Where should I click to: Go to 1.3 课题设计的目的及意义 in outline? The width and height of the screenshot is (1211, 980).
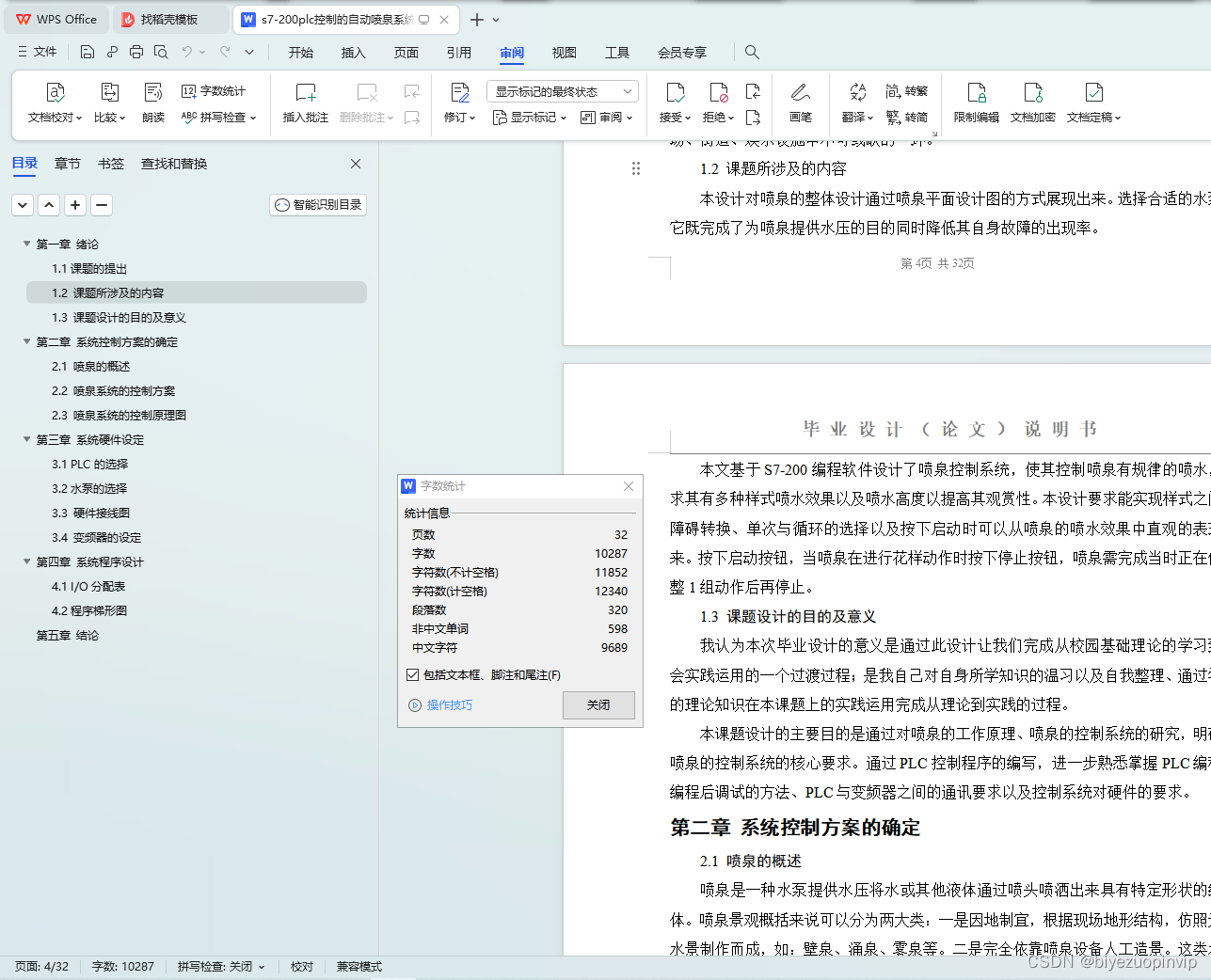click(119, 317)
